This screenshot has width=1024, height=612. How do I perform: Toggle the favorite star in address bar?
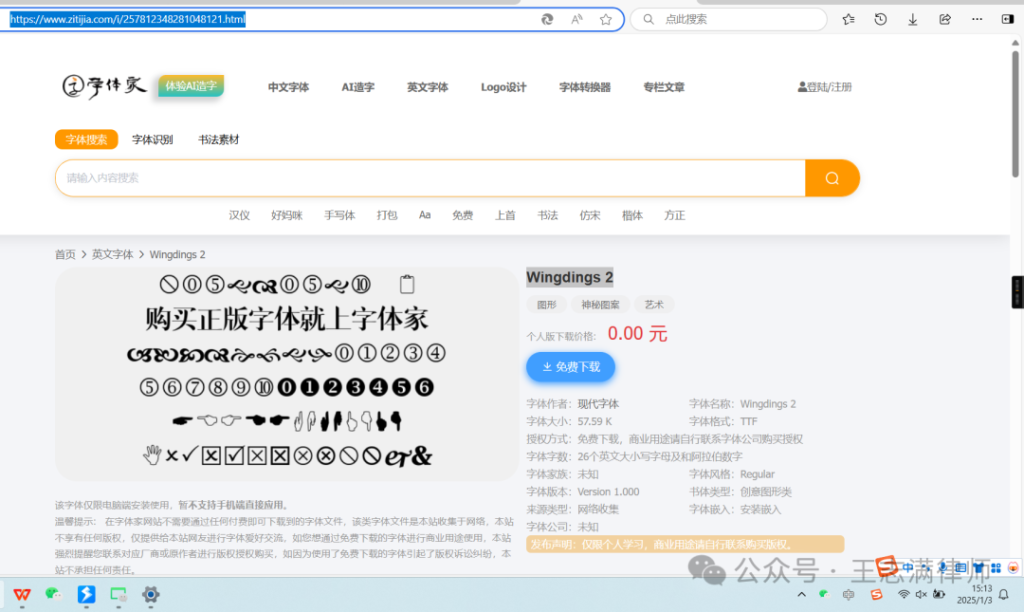(606, 19)
